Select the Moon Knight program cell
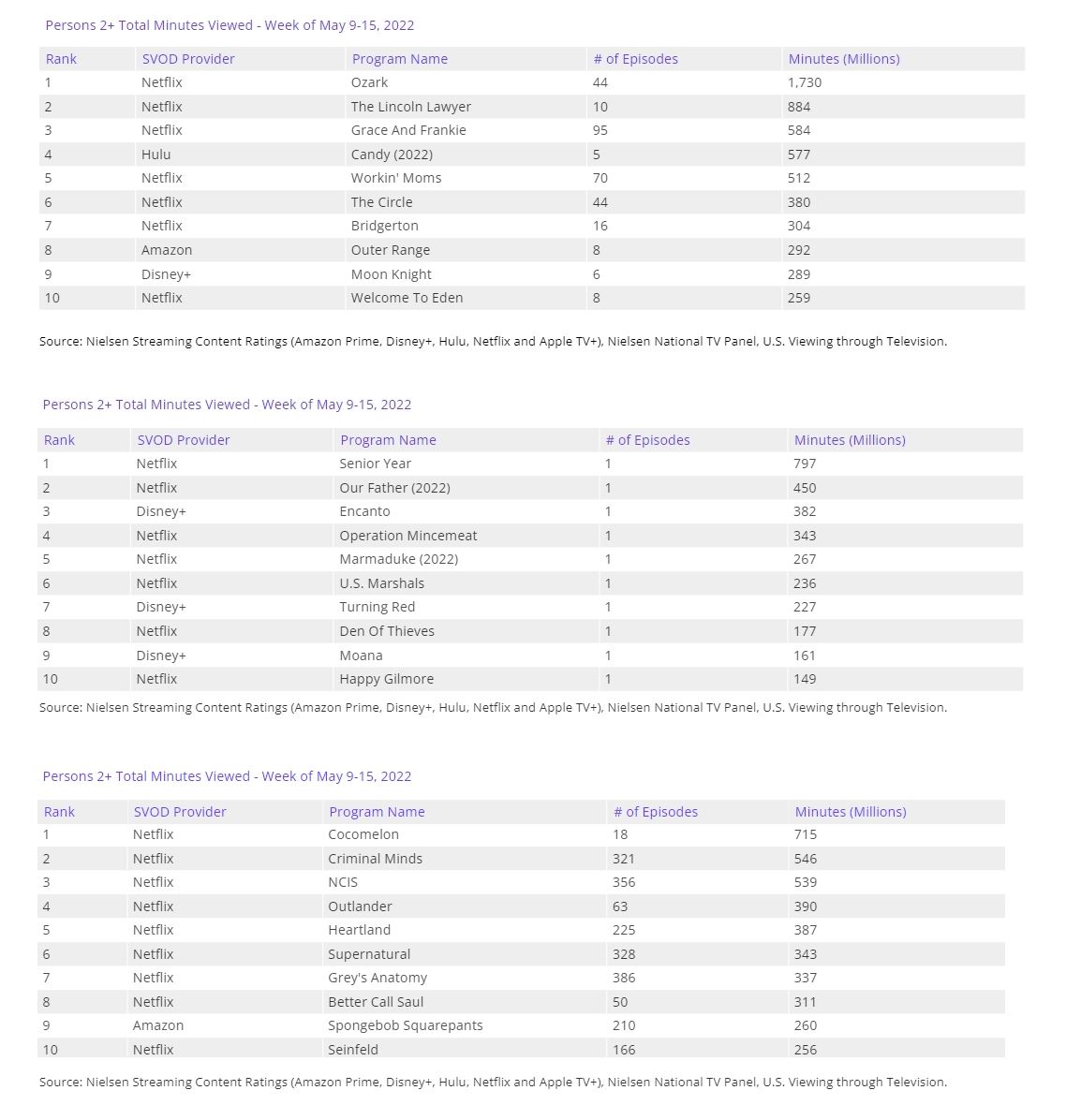Viewport: 1066px width, 1120px height. [391, 274]
